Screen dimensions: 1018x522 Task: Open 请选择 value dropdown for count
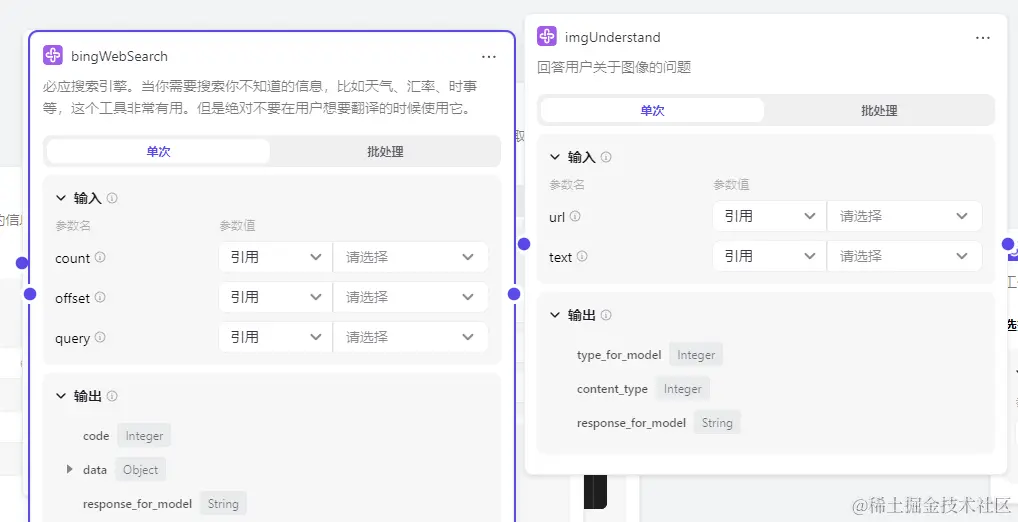click(x=410, y=257)
